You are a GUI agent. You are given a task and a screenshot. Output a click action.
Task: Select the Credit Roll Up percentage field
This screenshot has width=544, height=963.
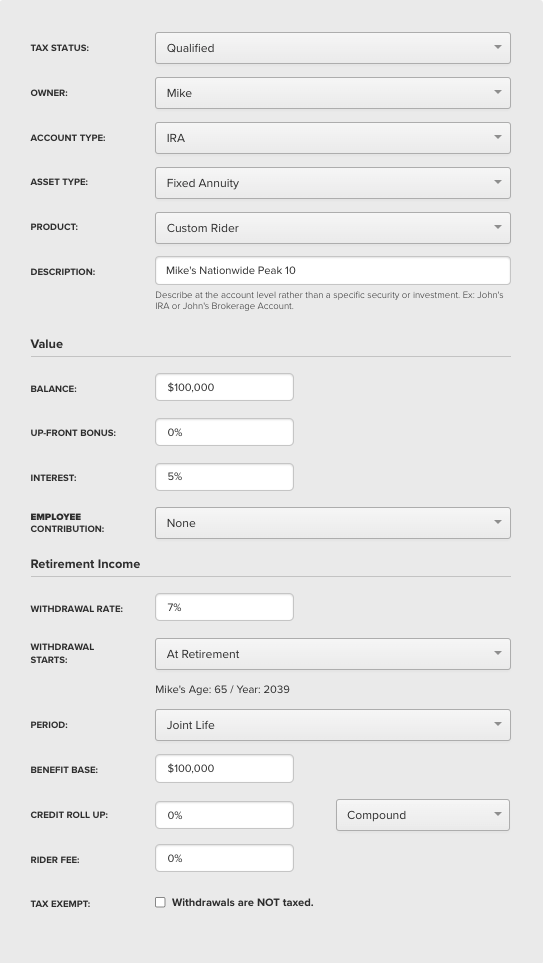pos(224,815)
